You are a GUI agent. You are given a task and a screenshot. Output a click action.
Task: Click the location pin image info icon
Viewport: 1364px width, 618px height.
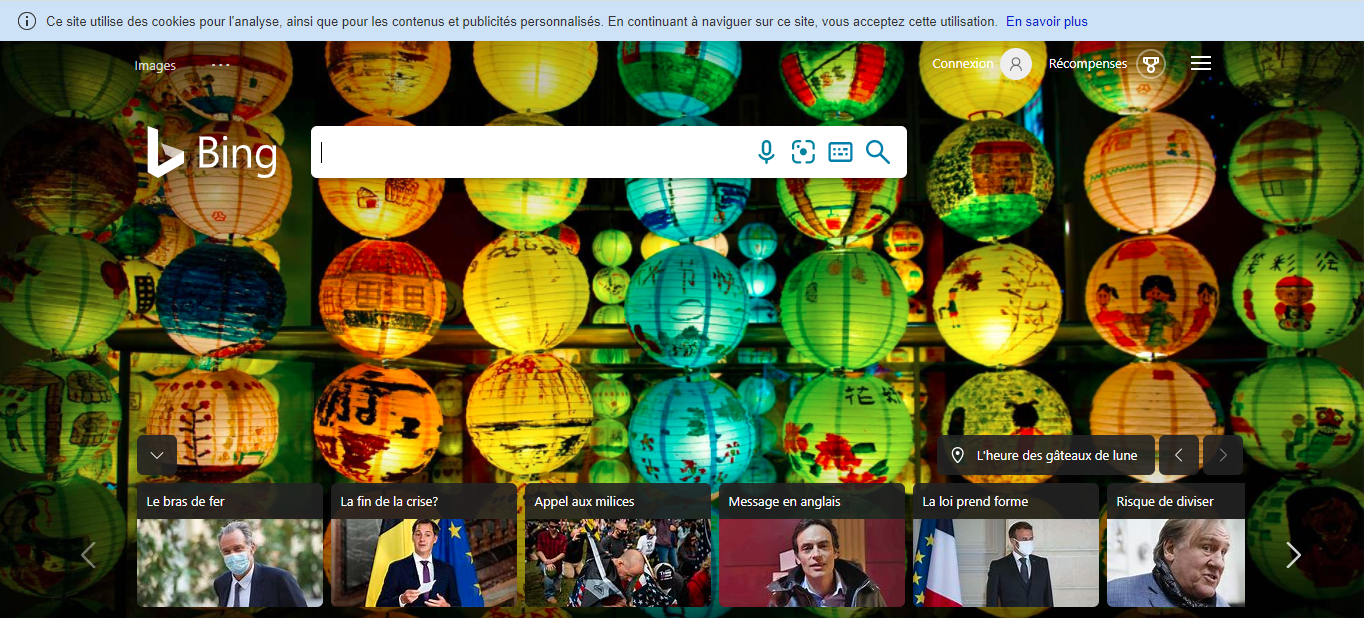(x=957, y=455)
